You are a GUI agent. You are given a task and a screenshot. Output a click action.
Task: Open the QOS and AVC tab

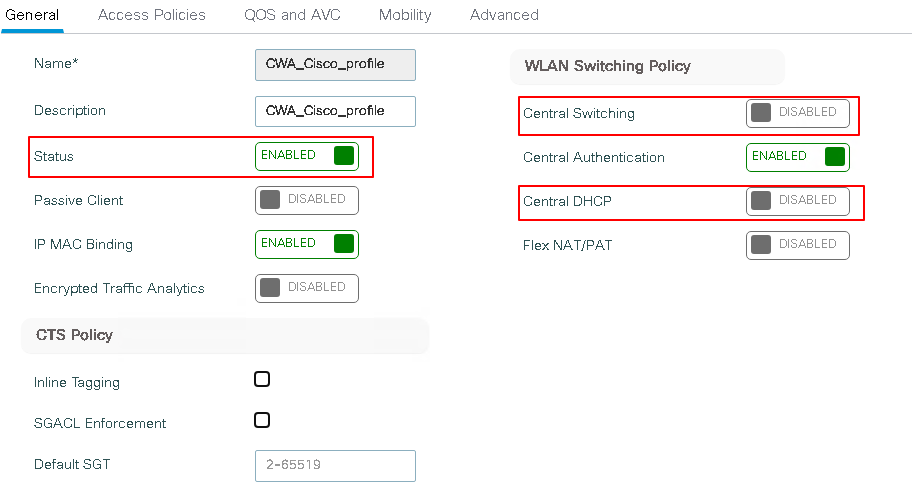(x=292, y=15)
